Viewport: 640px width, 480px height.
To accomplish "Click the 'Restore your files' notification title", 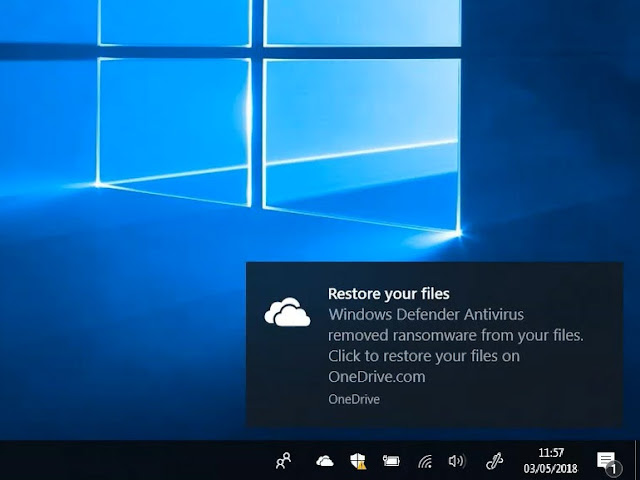I will pyautogui.click(x=389, y=294).
